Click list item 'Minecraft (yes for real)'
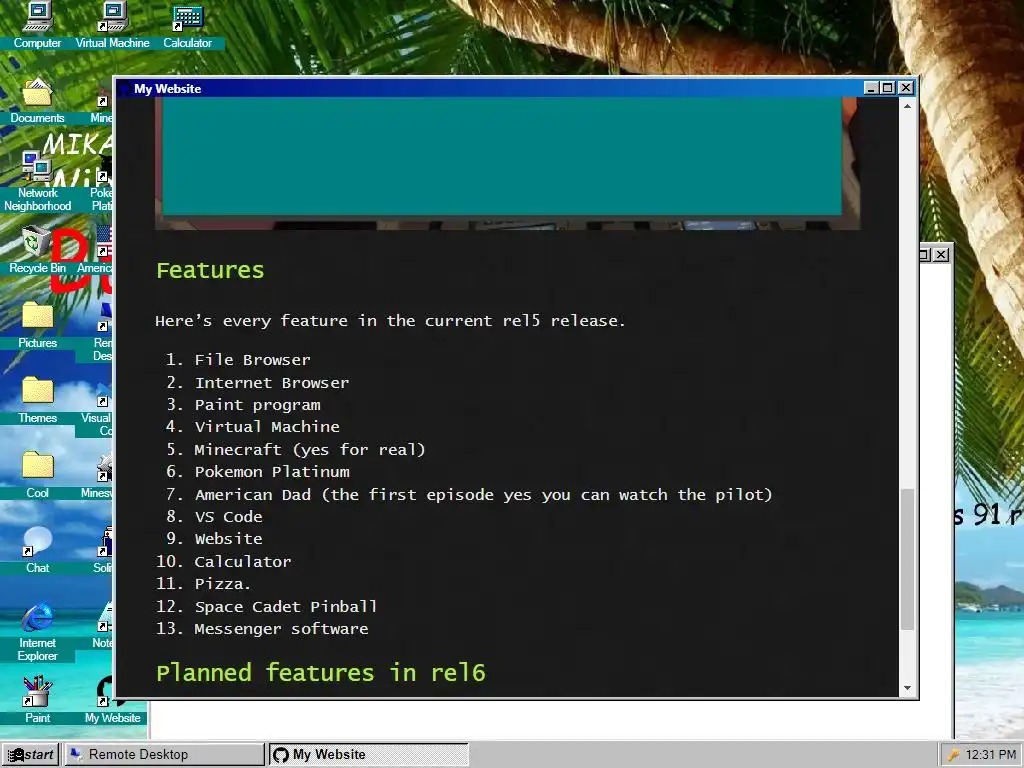 pos(310,449)
